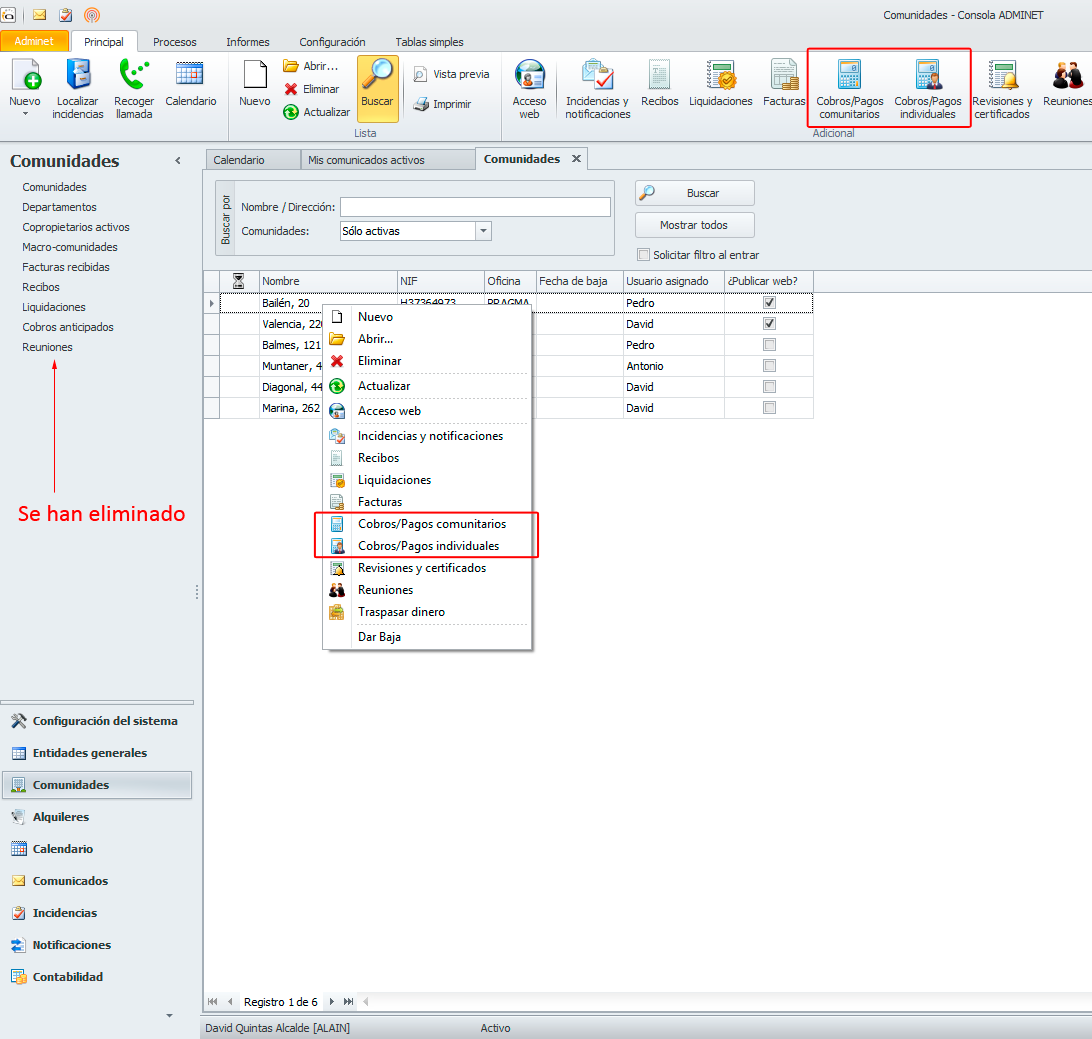Open the Comunidades filter dropdown
Viewport: 1092px width, 1039px height.
click(484, 231)
